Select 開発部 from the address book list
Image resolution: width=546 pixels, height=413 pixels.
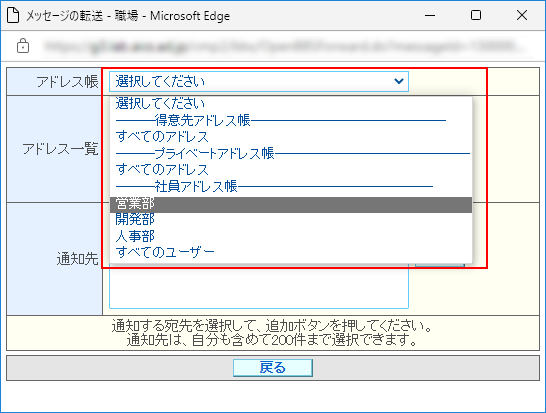[x=291, y=219]
